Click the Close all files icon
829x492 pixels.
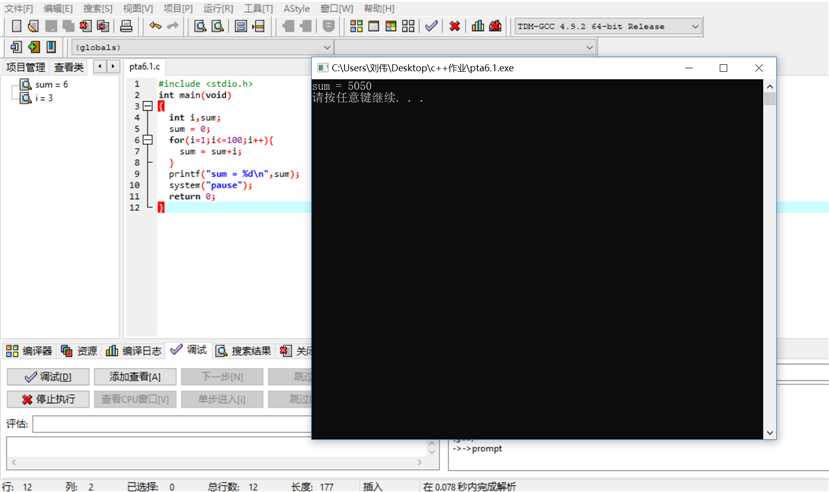point(103,26)
